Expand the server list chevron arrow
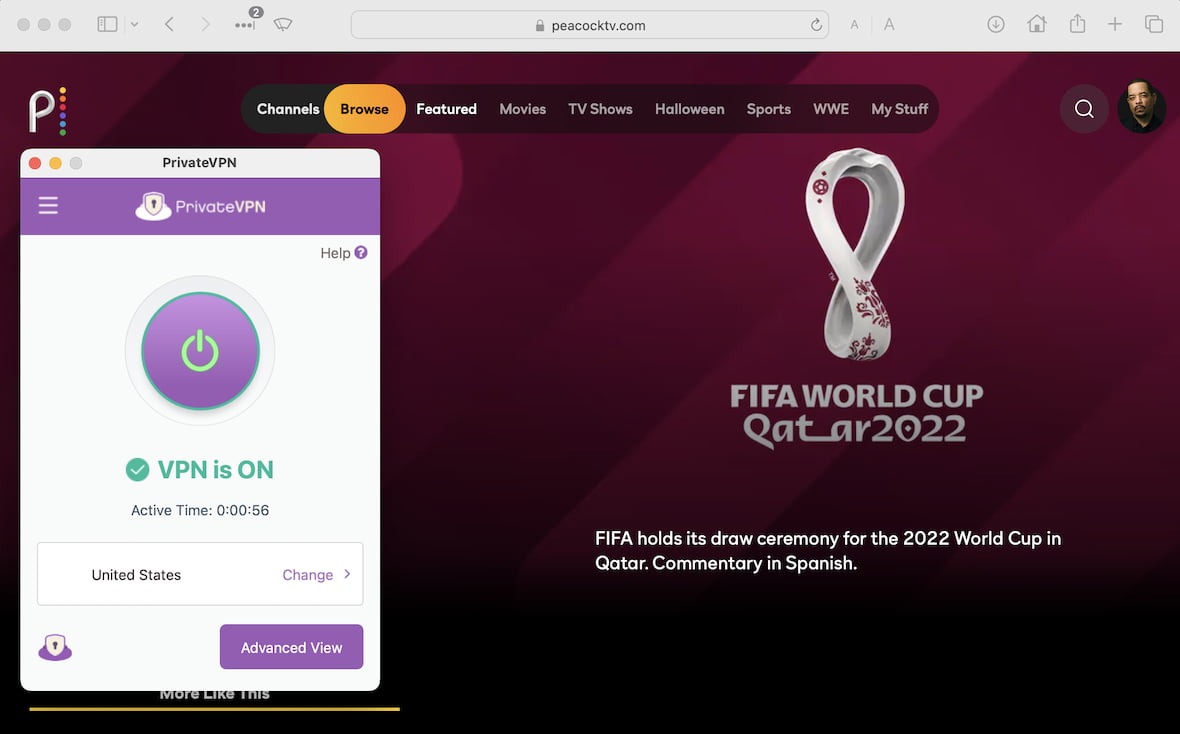The width and height of the screenshot is (1180, 734). tap(347, 574)
